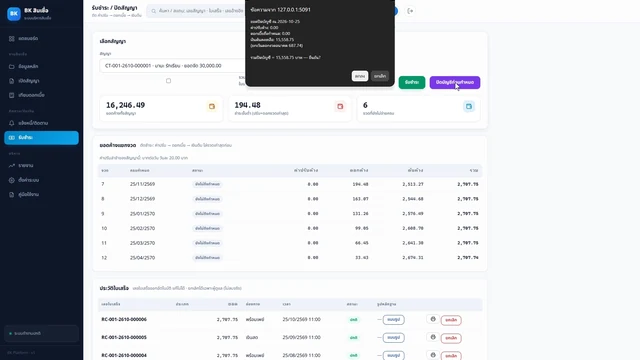Open the system settings gear item
Screen dimensions: 640x360
click(41, 180)
